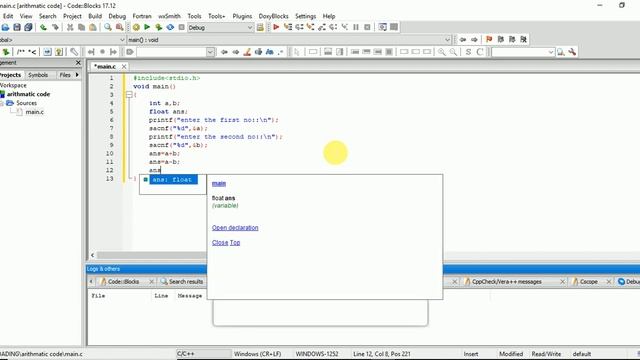Click the Run to cursor debug icon
The height and width of the screenshot is (360, 640).
[288, 27]
